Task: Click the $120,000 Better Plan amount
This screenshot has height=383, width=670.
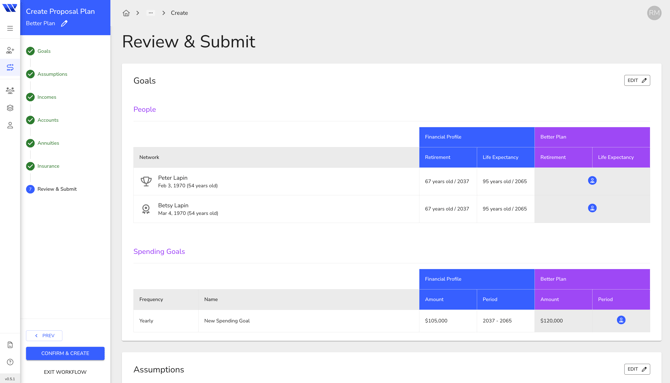Action: tap(552, 321)
